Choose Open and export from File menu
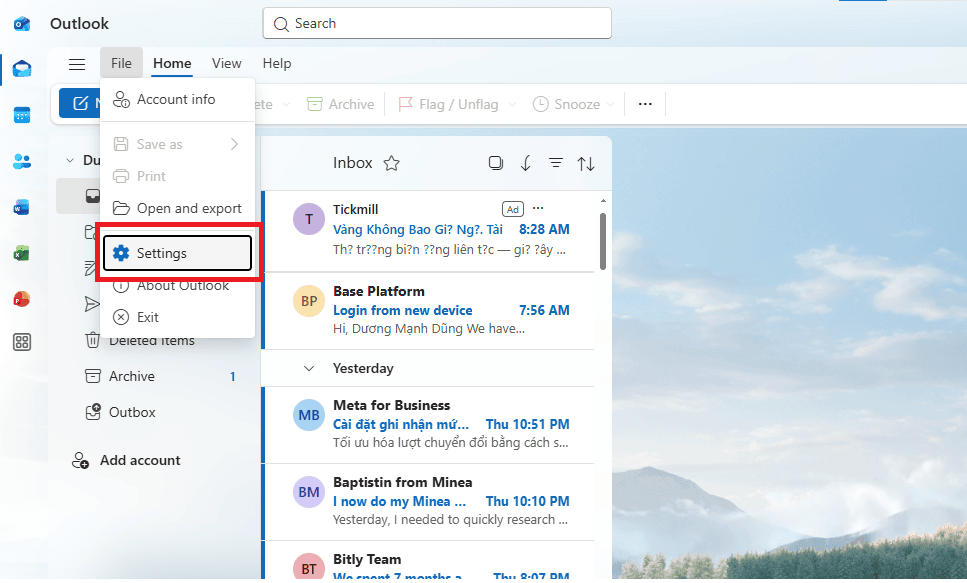This screenshot has height=583, width=967. (x=178, y=209)
